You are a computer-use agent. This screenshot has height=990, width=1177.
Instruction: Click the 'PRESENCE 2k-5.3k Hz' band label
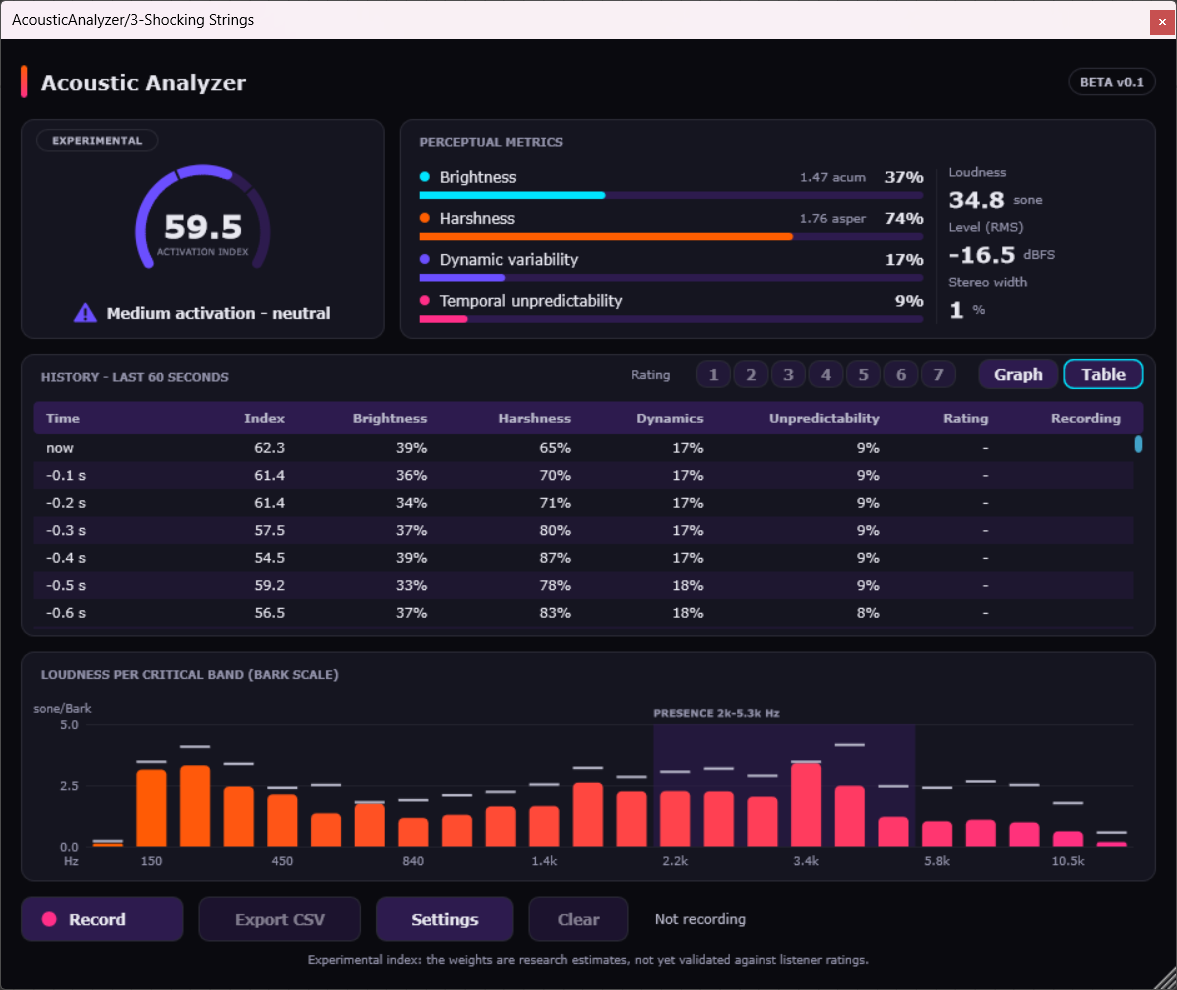pyautogui.click(x=716, y=713)
